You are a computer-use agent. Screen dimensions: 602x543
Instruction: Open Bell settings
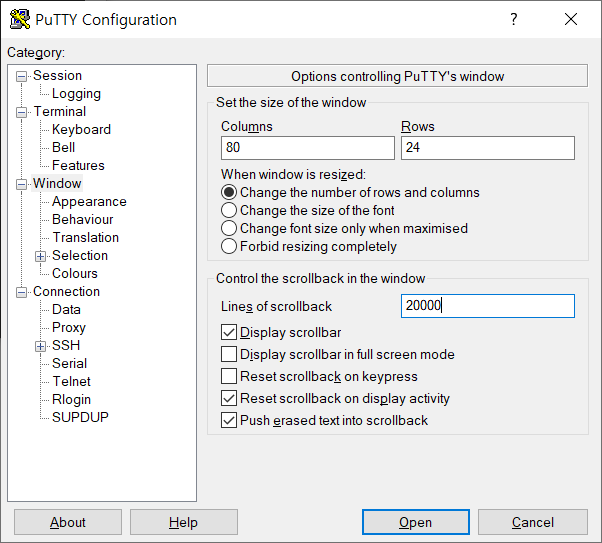pos(63,147)
